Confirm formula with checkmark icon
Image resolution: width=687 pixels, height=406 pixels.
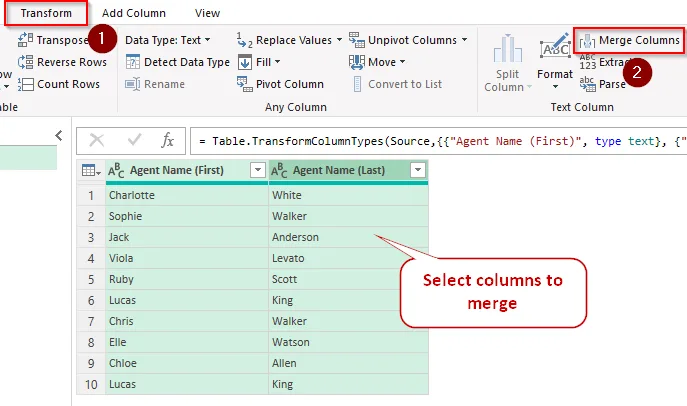pyautogui.click(x=134, y=140)
